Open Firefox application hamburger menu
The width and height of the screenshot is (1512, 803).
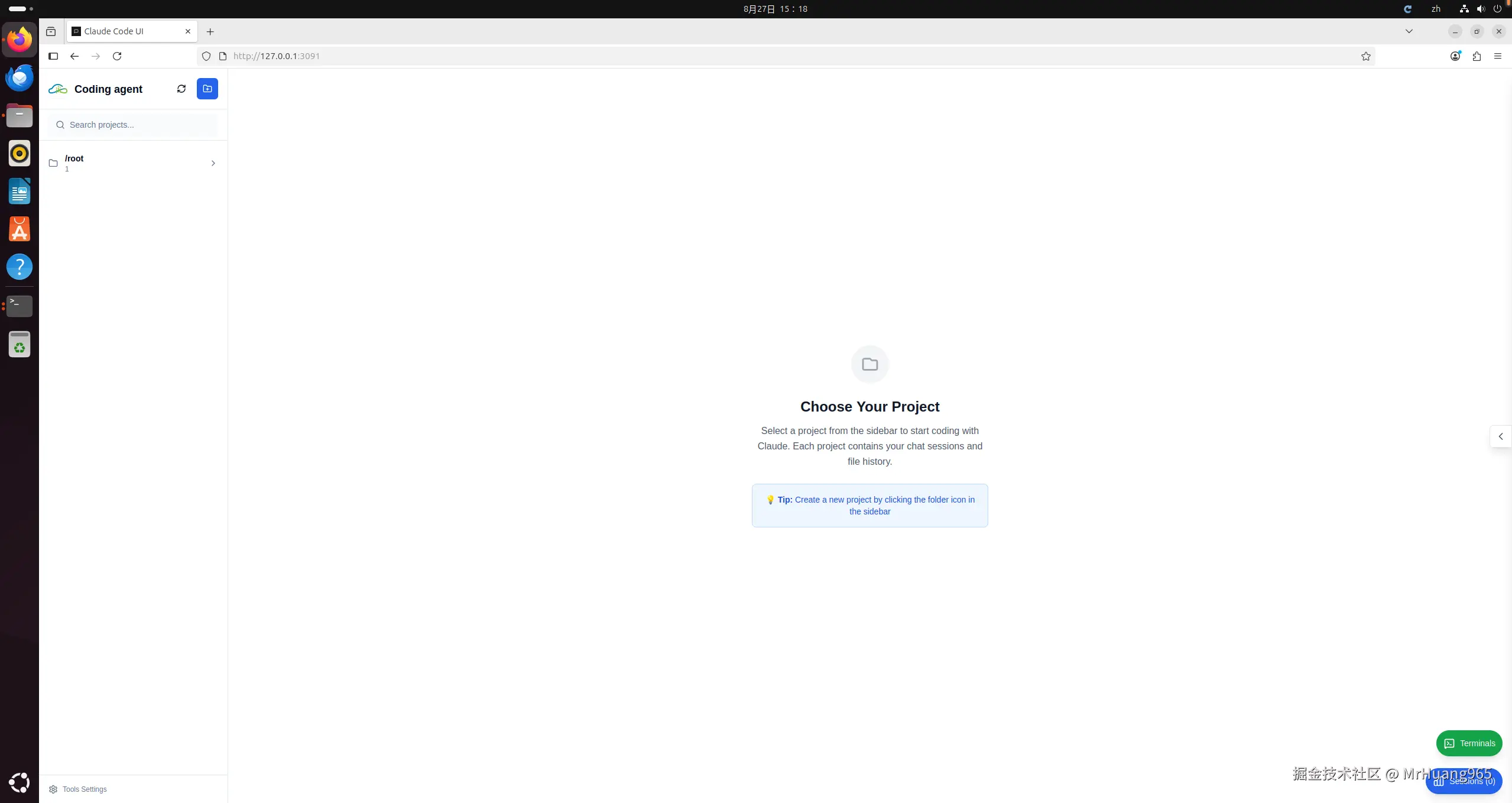[x=1497, y=56]
